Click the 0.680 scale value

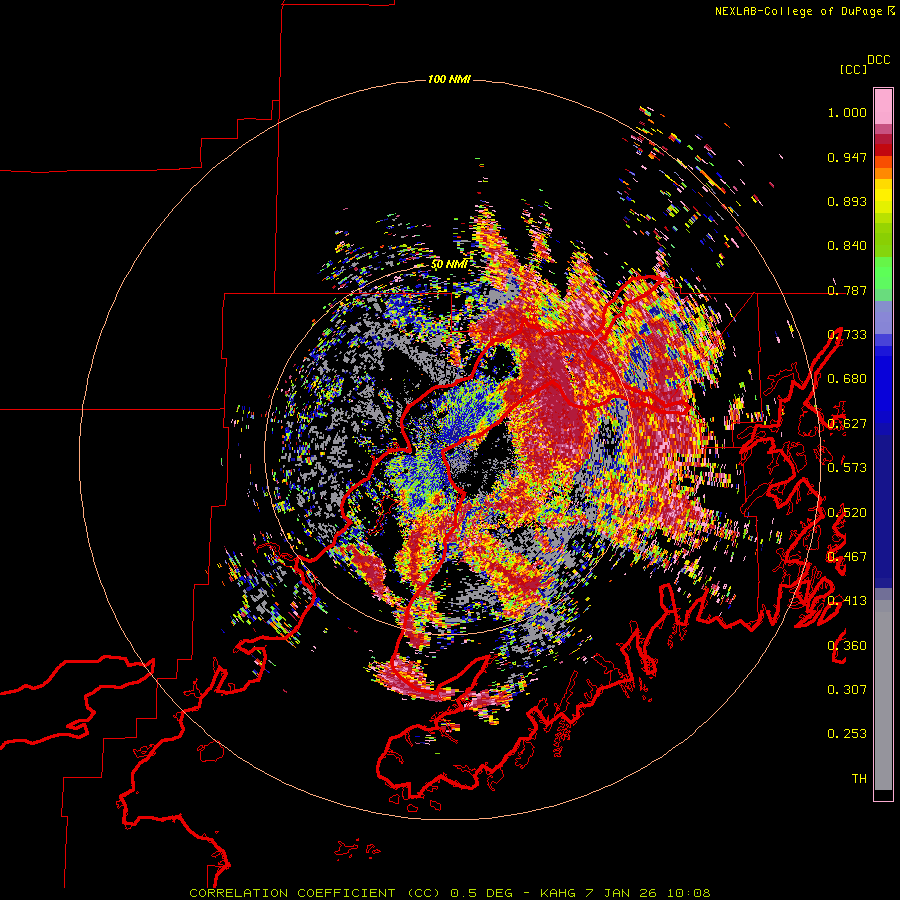click(847, 379)
